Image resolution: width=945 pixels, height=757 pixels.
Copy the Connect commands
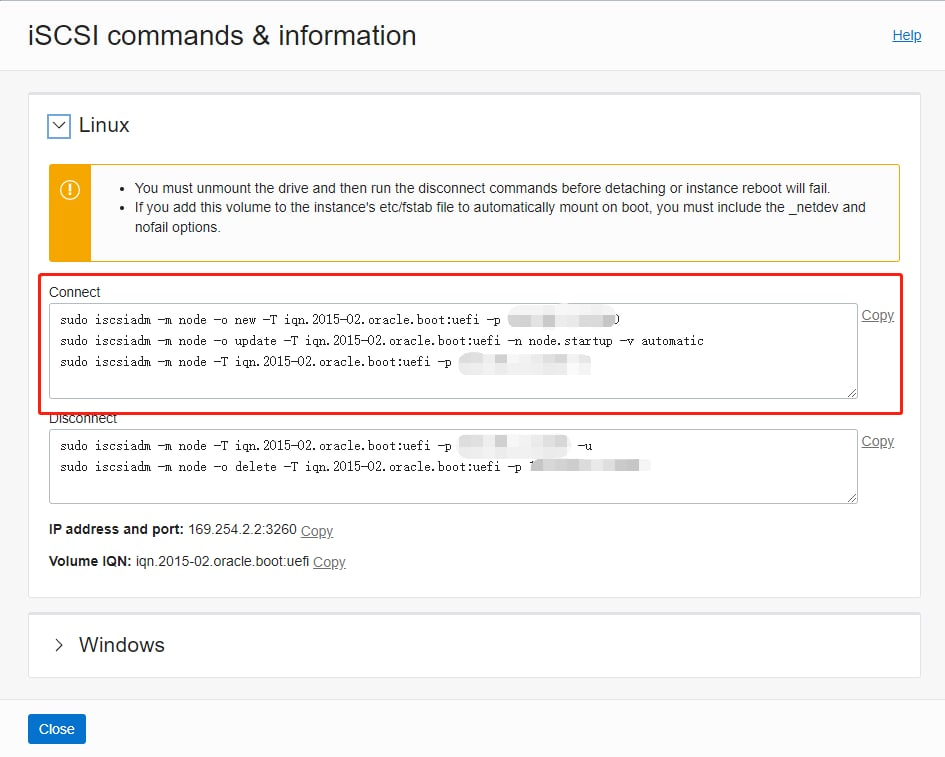(877, 315)
